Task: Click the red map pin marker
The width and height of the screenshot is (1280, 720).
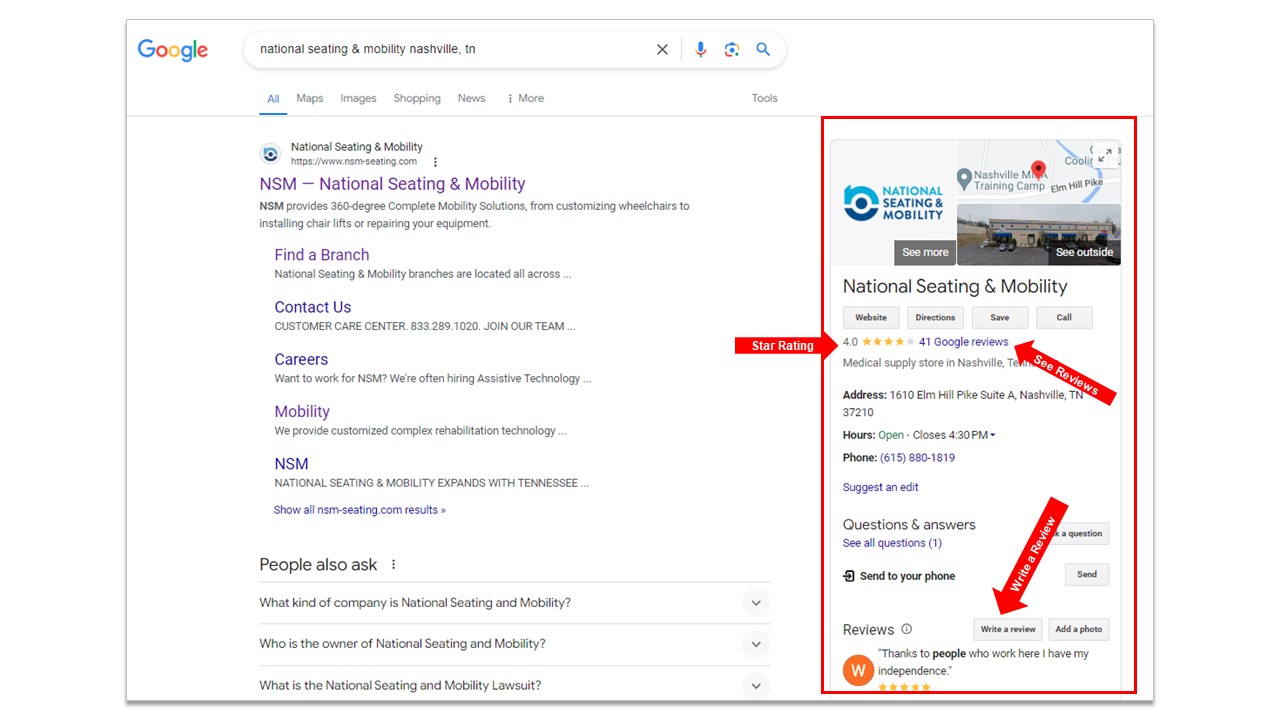Action: pos(1038,170)
